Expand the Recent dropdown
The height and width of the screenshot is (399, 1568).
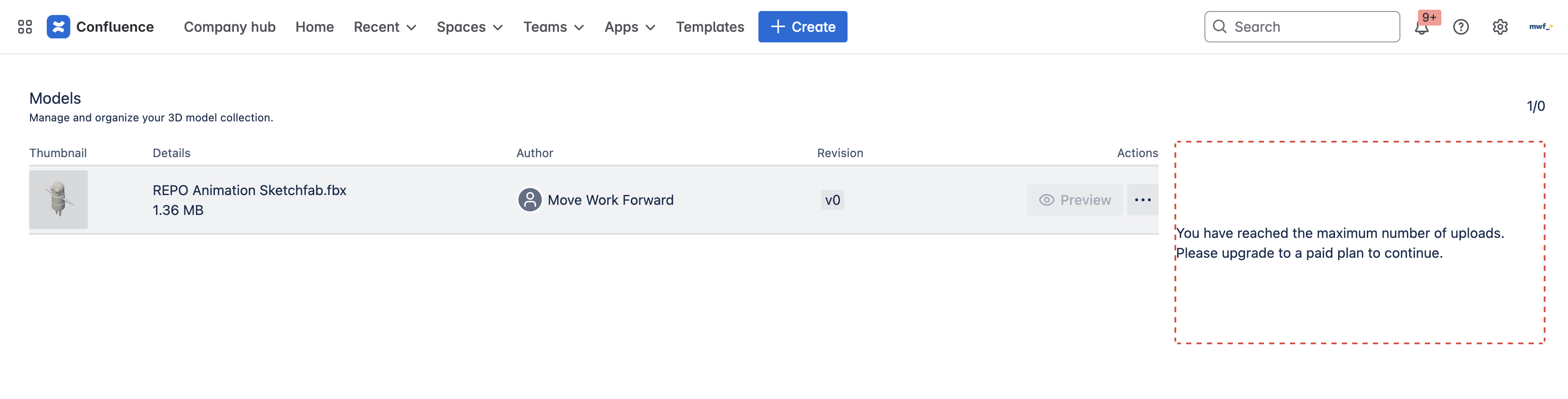click(385, 27)
